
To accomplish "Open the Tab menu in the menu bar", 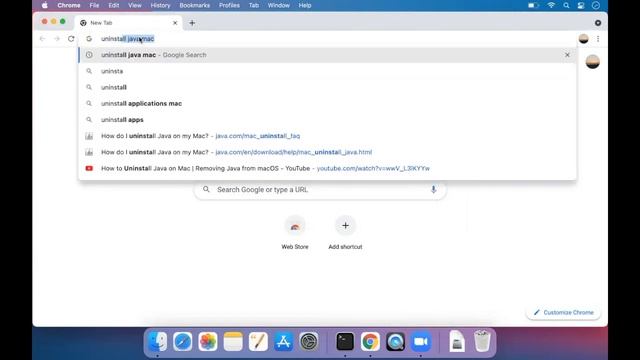I will [254, 5].
